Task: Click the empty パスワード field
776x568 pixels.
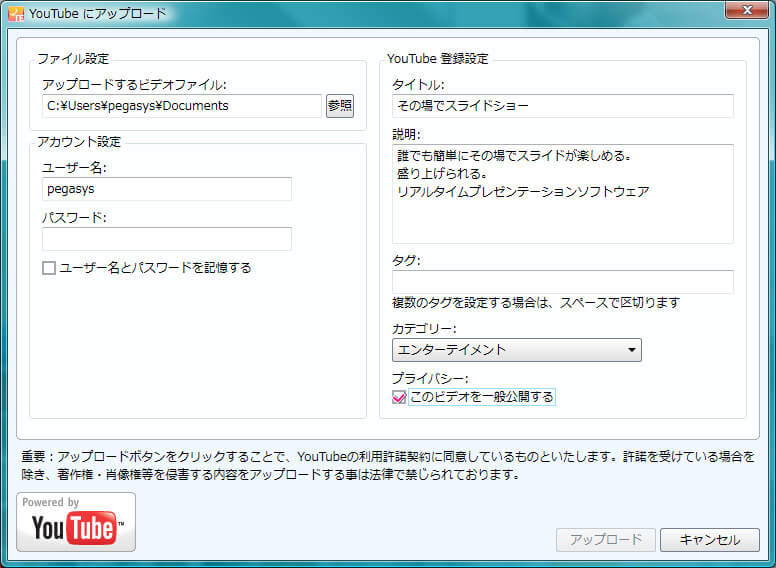Action: tap(166, 239)
